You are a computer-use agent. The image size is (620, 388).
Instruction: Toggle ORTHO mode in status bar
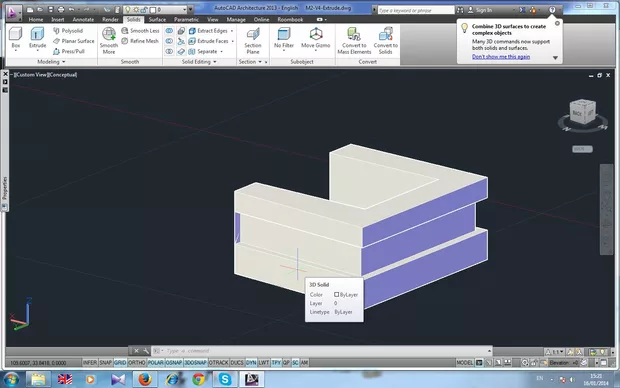(x=137, y=362)
